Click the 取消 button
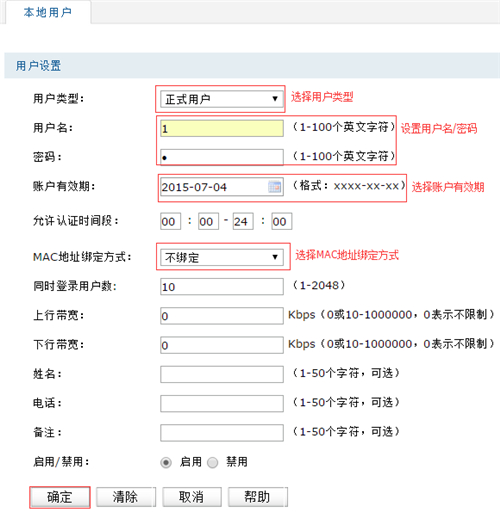This screenshot has width=500, height=512. 192,497
